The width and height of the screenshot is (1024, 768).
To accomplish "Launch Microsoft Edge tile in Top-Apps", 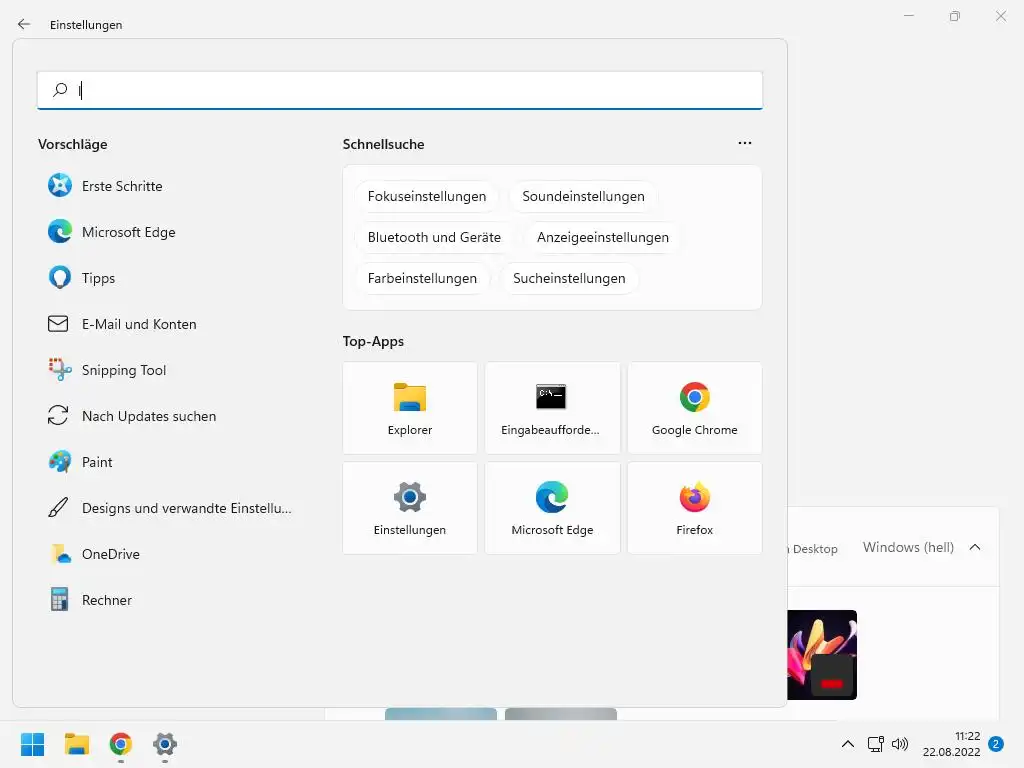I will pos(552,508).
